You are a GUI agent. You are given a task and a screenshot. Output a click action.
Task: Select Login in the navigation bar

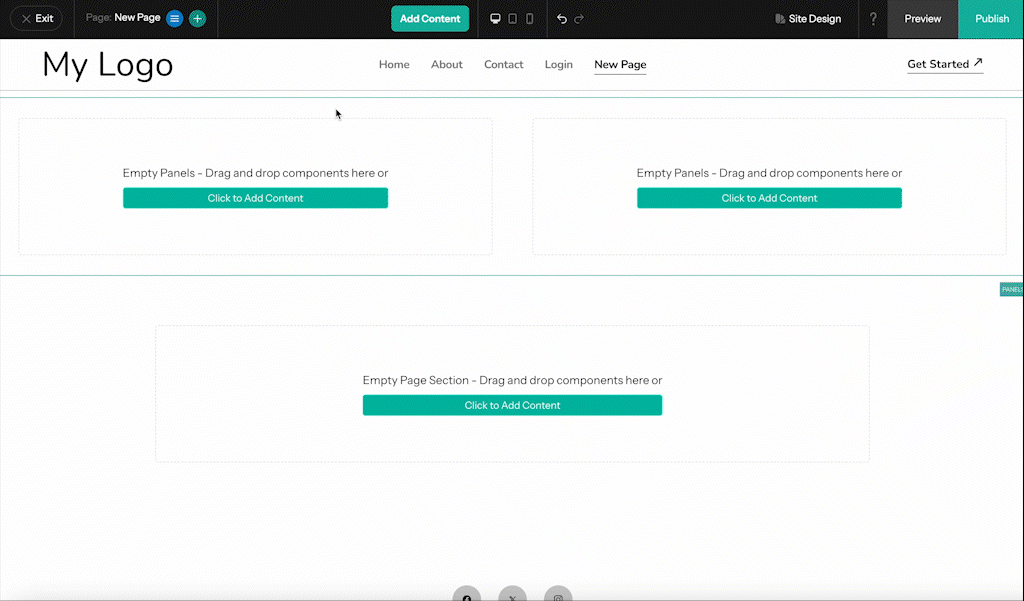click(x=558, y=64)
